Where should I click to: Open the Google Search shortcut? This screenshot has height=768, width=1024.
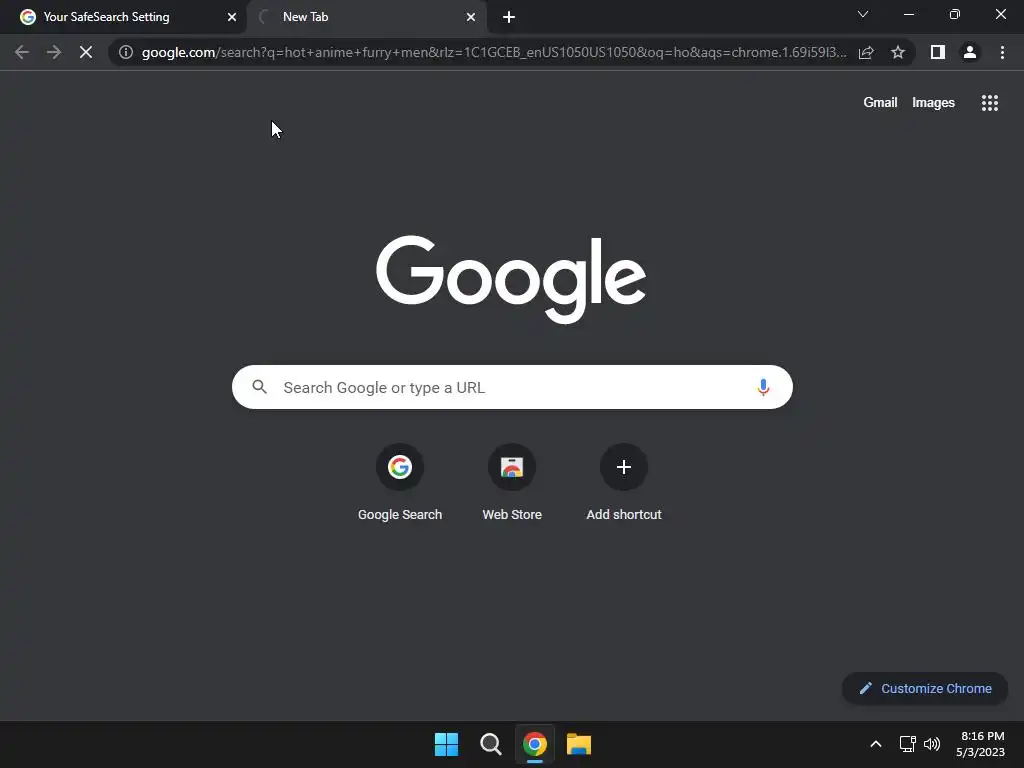coord(400,482)
